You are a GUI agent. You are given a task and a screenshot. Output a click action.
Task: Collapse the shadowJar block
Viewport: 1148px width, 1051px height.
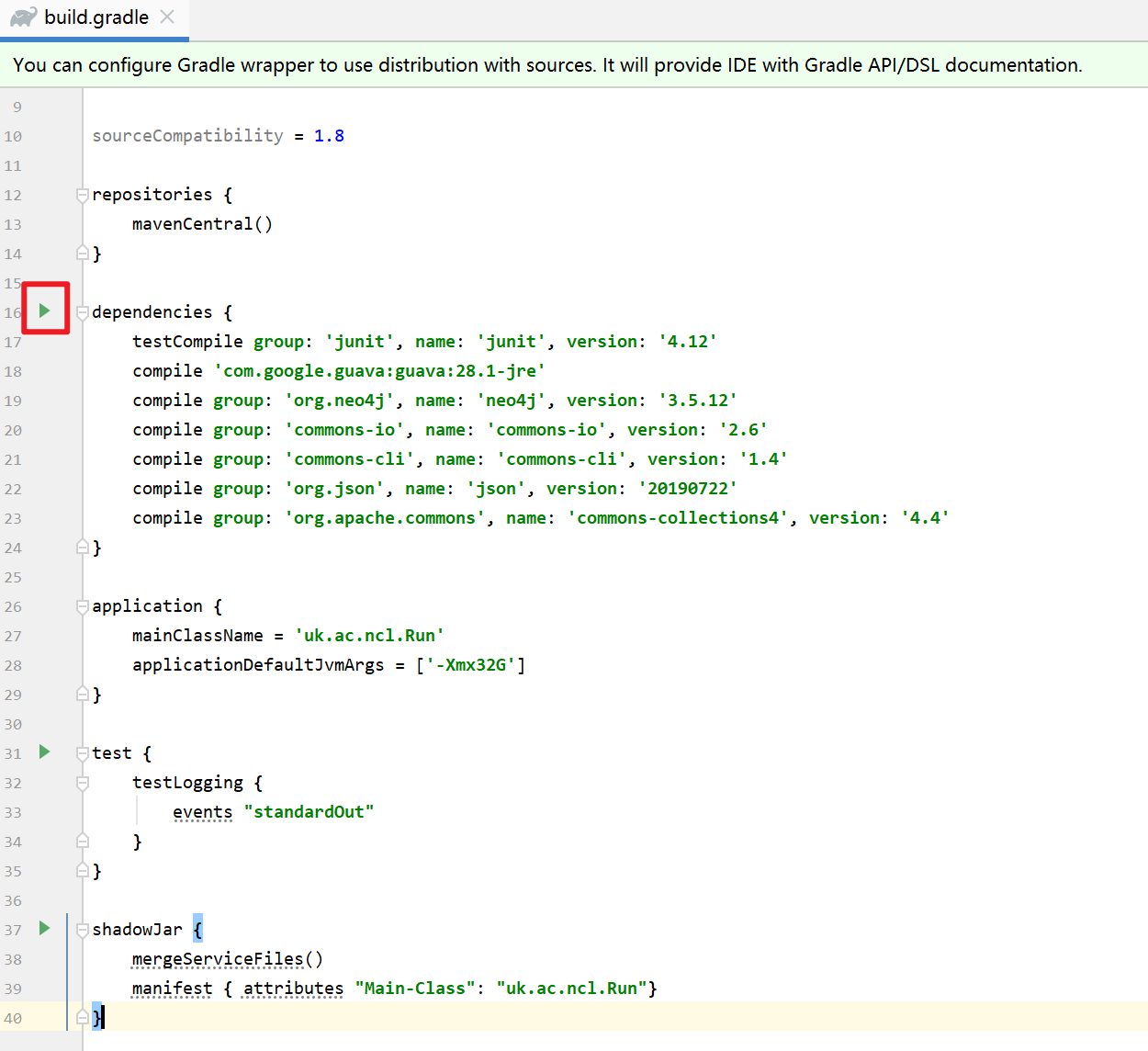tap(83, 930)
